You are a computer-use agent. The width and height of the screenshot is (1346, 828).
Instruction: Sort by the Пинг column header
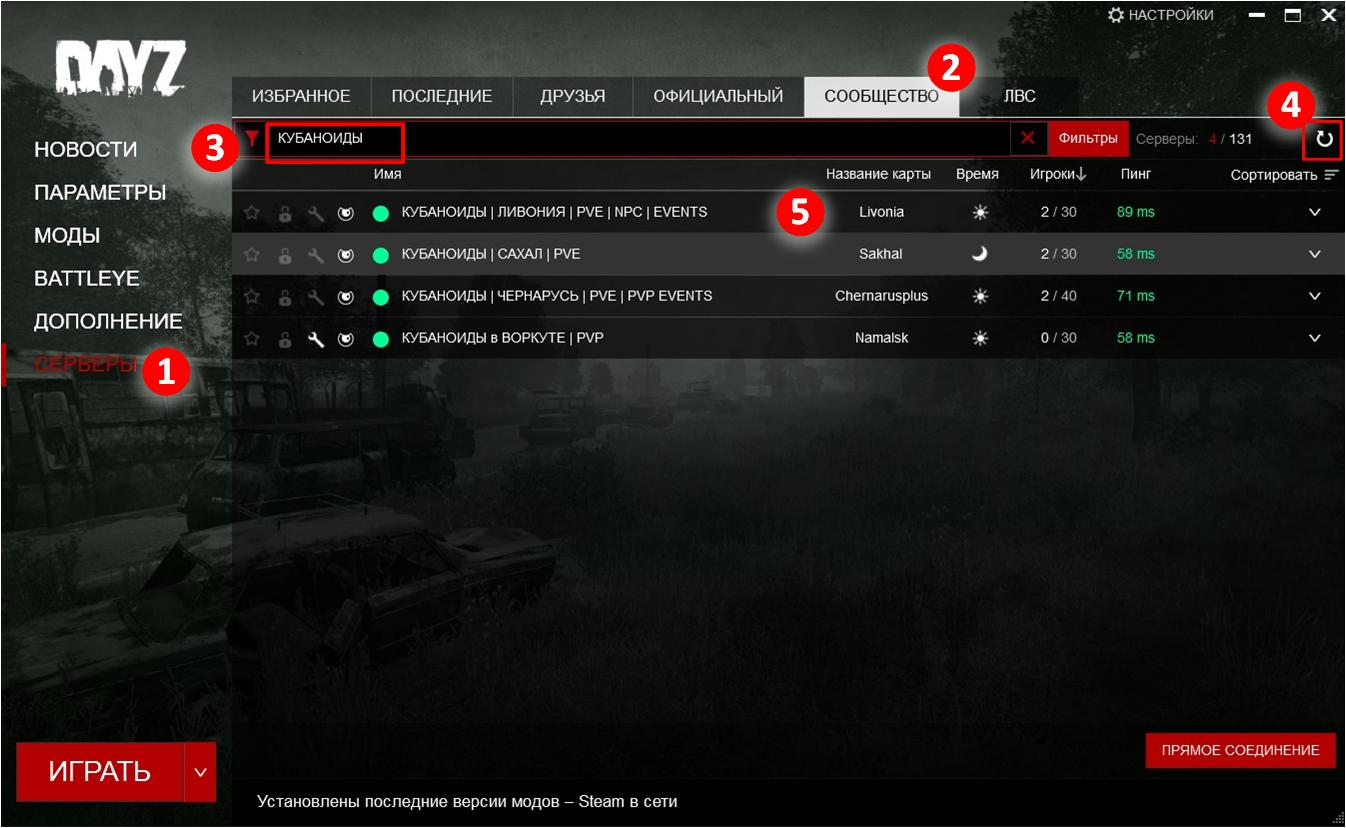(1136, 174)
